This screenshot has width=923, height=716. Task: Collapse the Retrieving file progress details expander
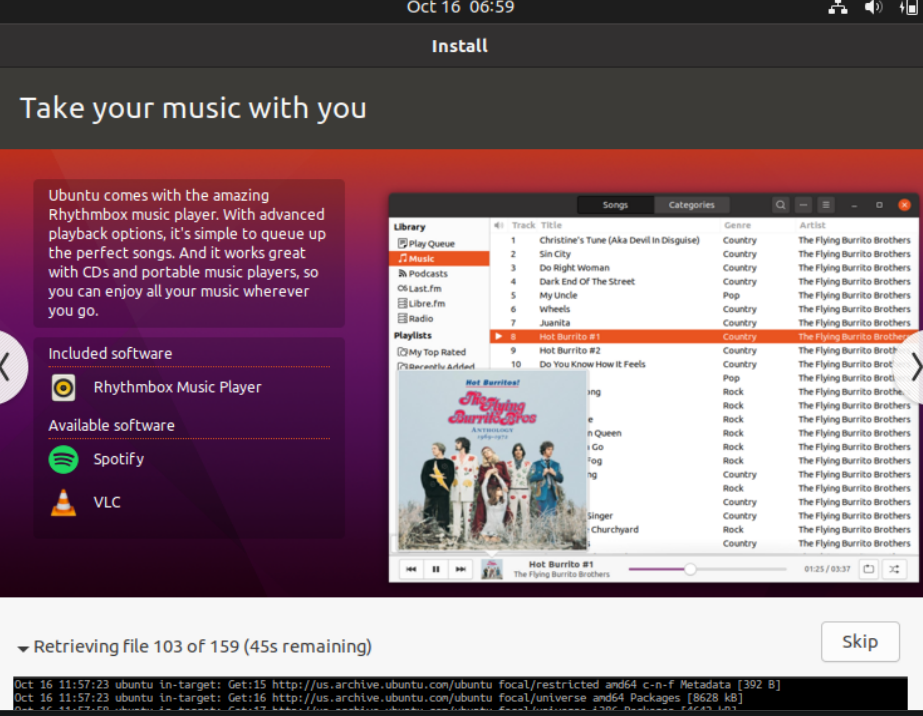23,648
